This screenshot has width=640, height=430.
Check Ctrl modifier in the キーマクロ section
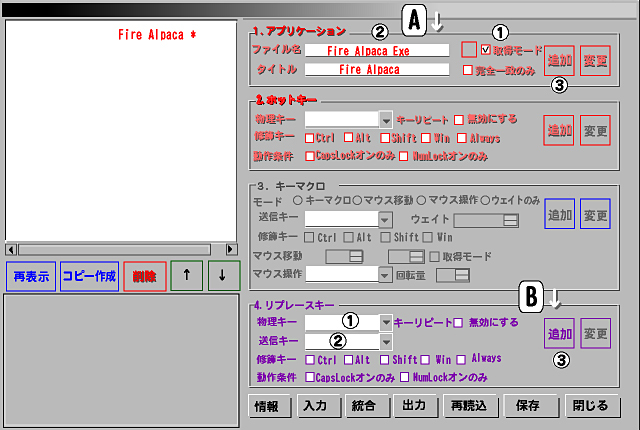[309, 237]
